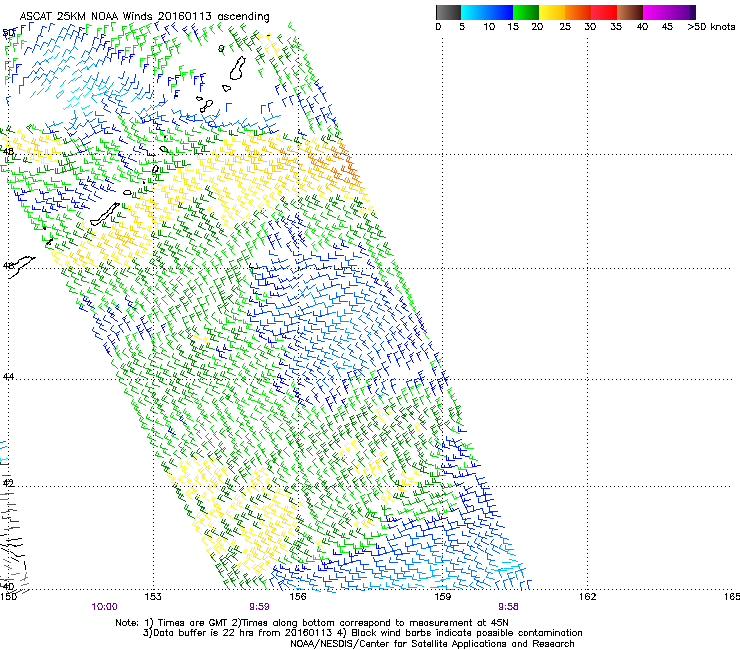The width and height of the screenshot is (740, 650).
Task: Click the "25" color scale label
Action: (x=565, y=27)
